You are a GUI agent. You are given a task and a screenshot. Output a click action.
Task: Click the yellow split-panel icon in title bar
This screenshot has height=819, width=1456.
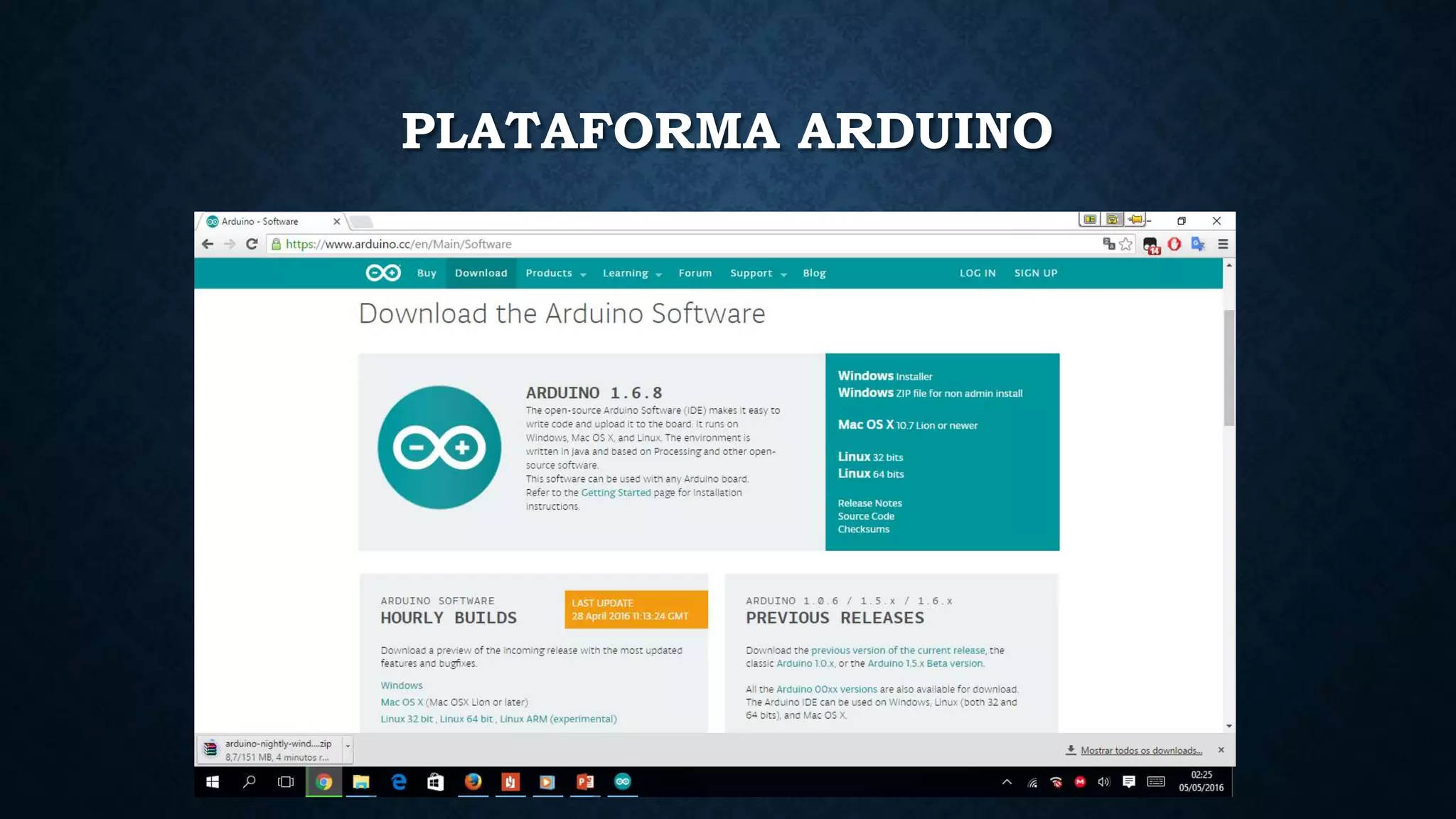1090,220
